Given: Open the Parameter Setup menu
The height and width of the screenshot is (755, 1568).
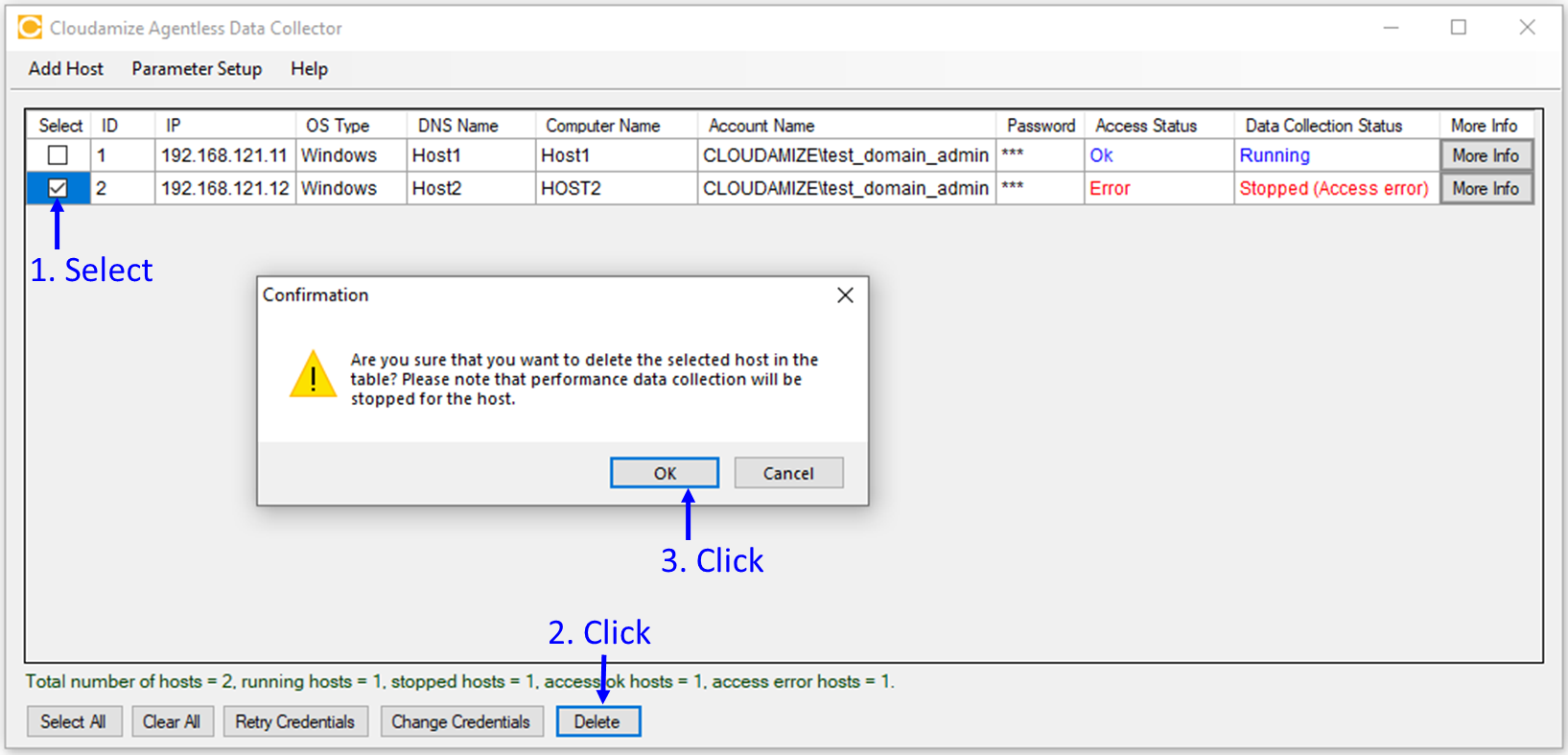Looking at the screenshot, I should coord(197,69).
